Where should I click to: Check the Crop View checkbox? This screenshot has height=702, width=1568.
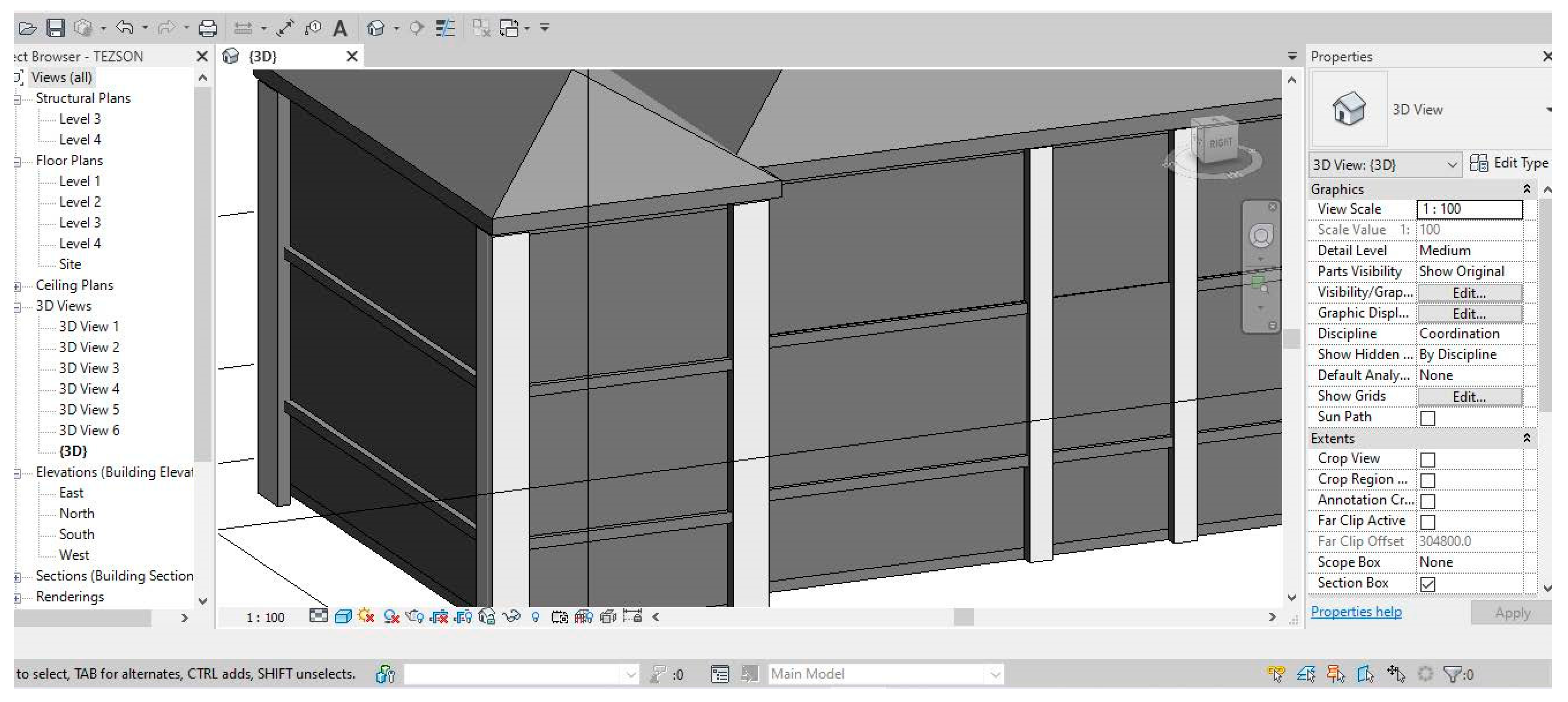point(1427,460)
